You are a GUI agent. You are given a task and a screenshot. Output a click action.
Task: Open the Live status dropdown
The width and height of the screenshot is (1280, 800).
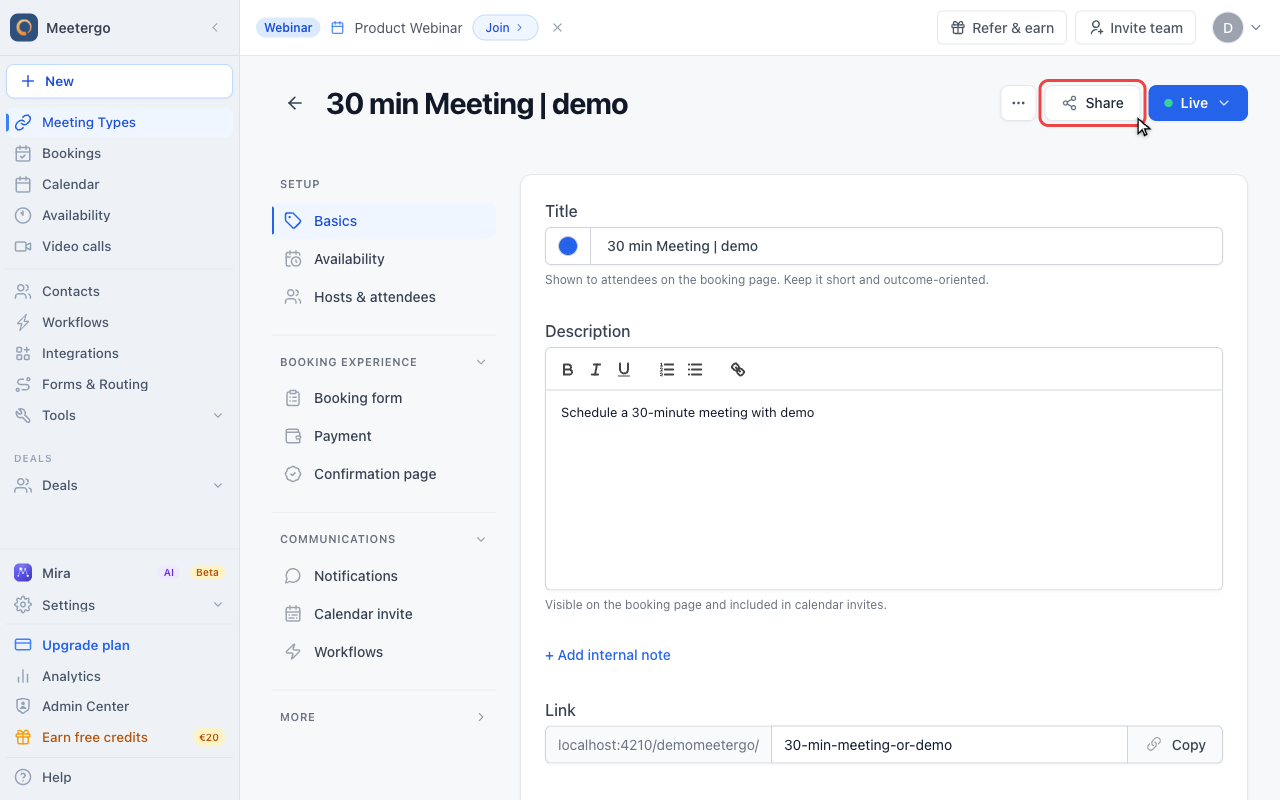point(1198,103)
